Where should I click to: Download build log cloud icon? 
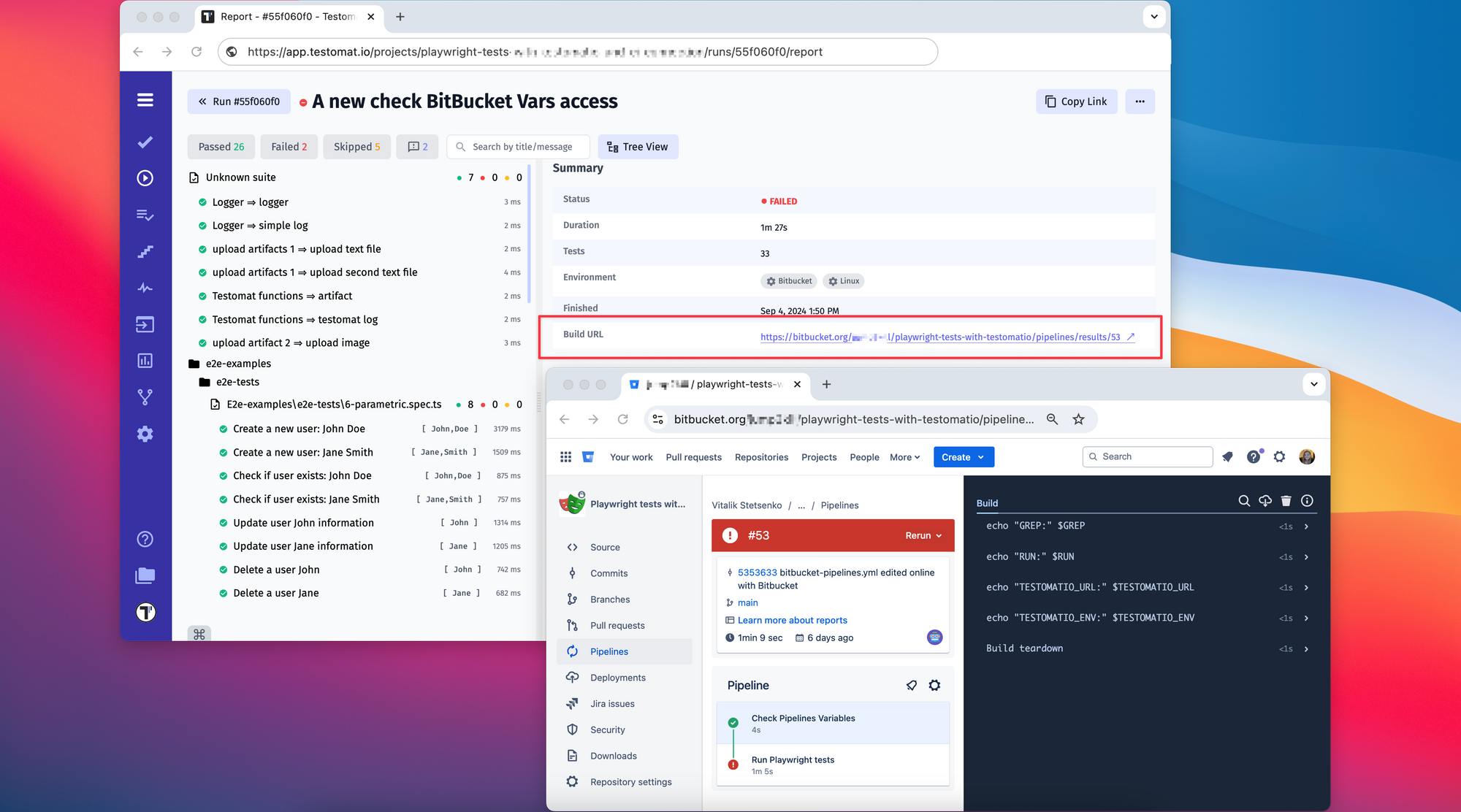(1265, 501)
